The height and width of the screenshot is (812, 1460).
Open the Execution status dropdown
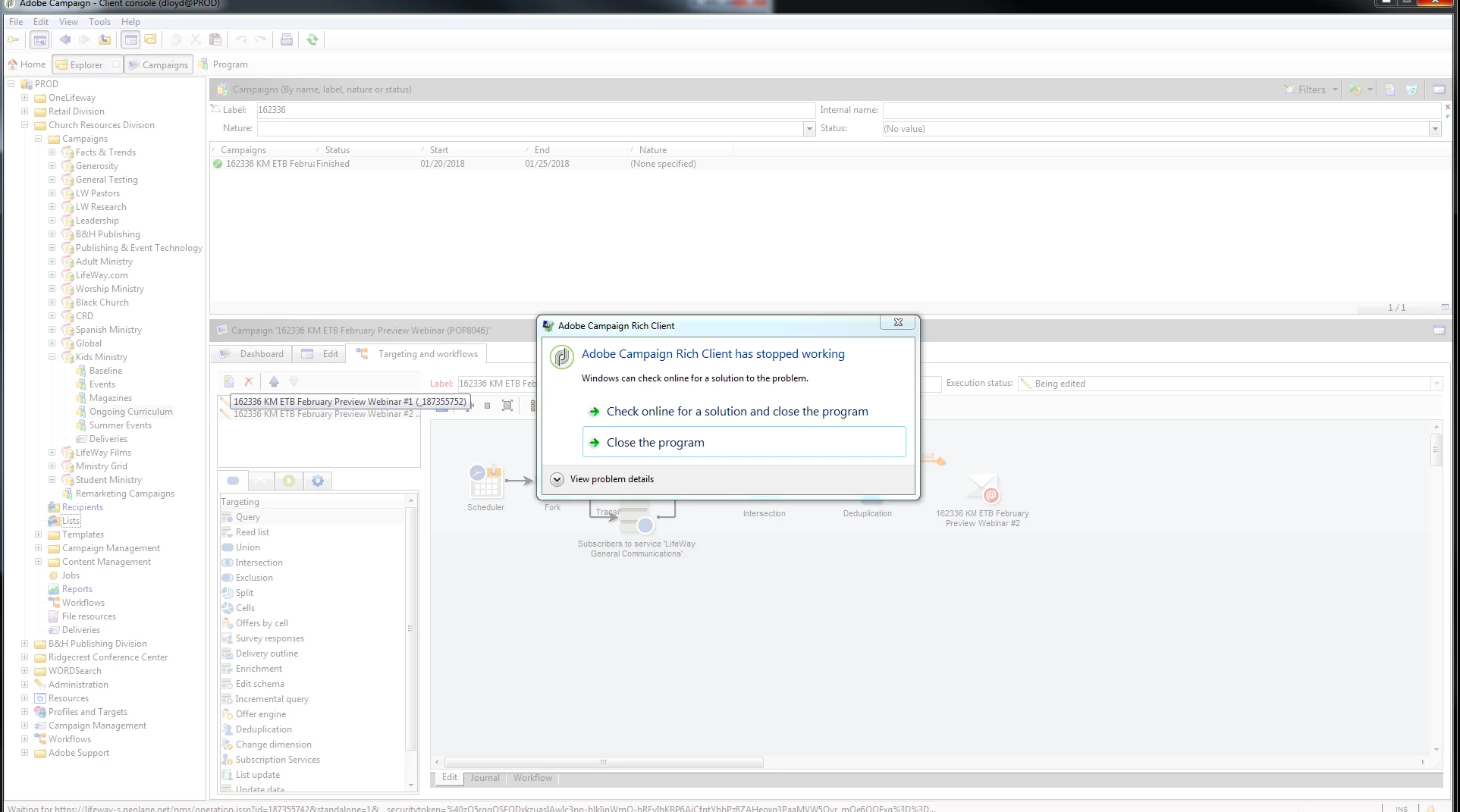(x=1436, y=384)
